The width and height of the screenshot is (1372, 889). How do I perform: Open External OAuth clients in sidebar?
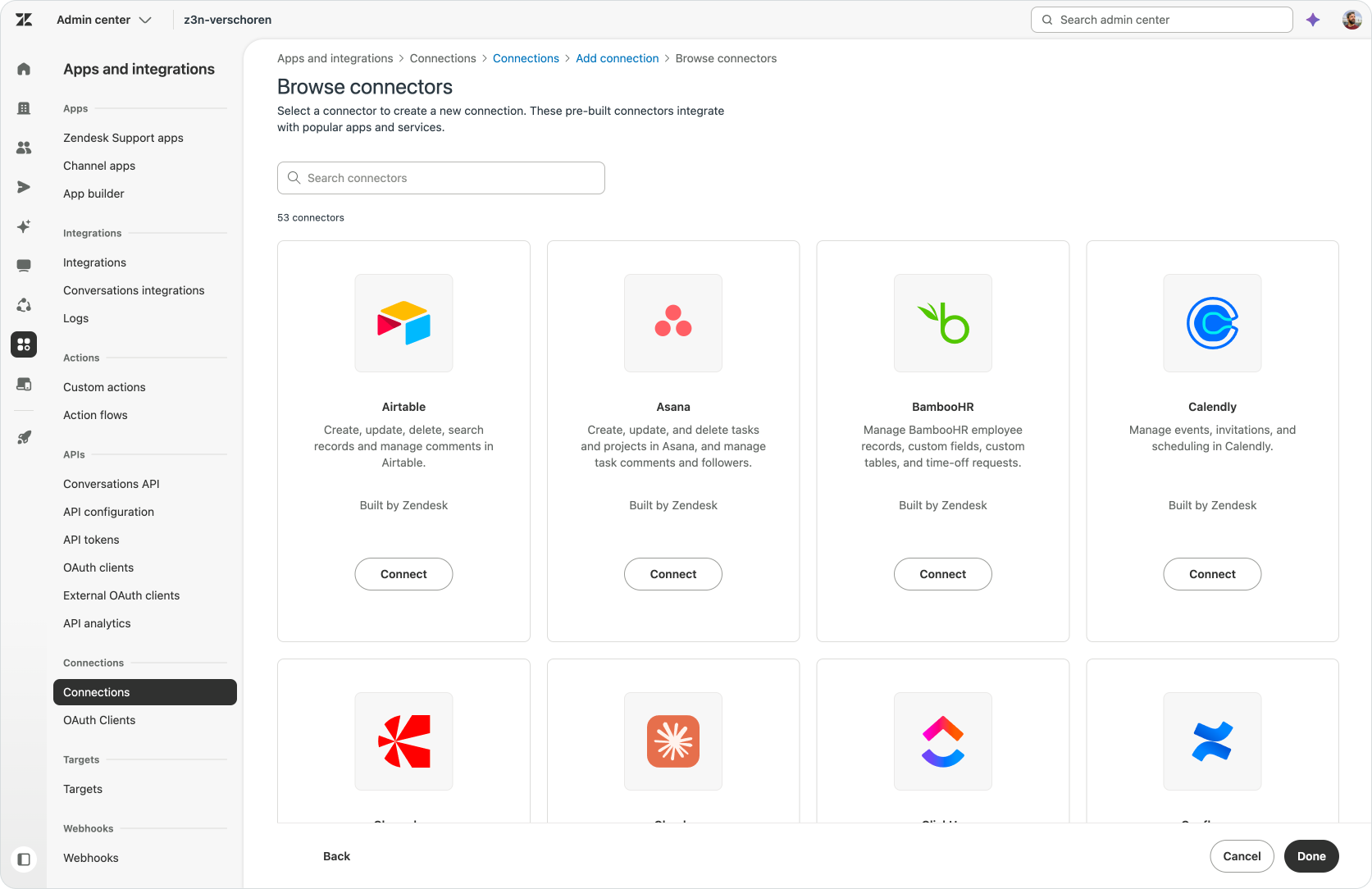pos(121,595)
